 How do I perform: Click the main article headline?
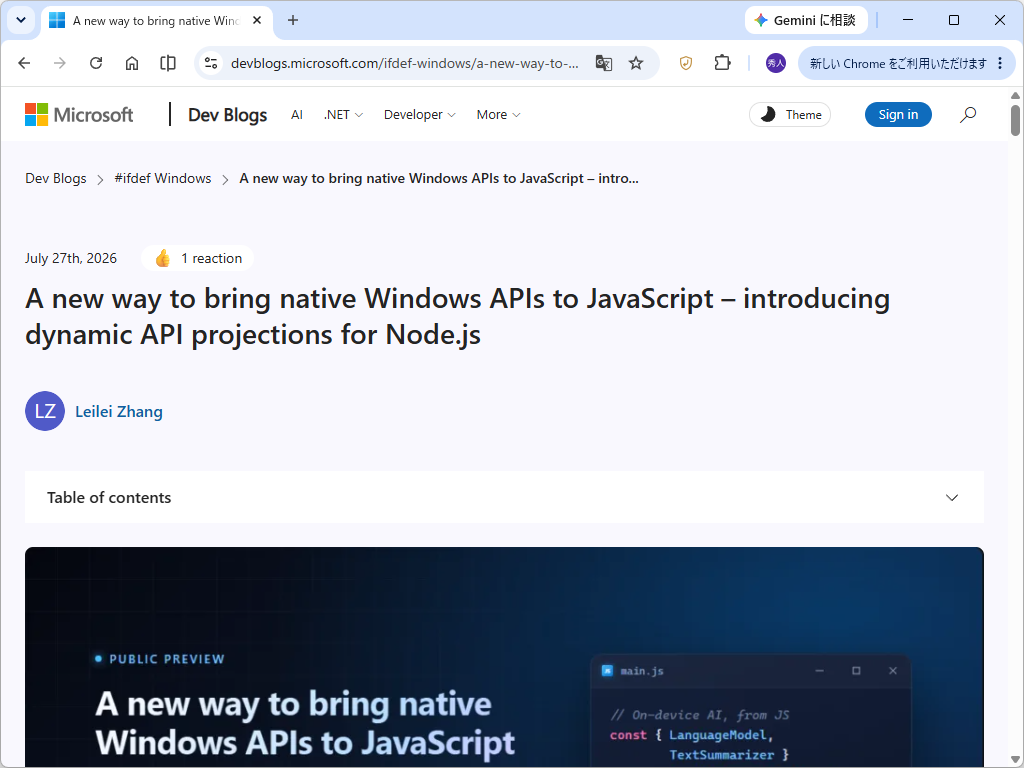click(x=457, y=317)
